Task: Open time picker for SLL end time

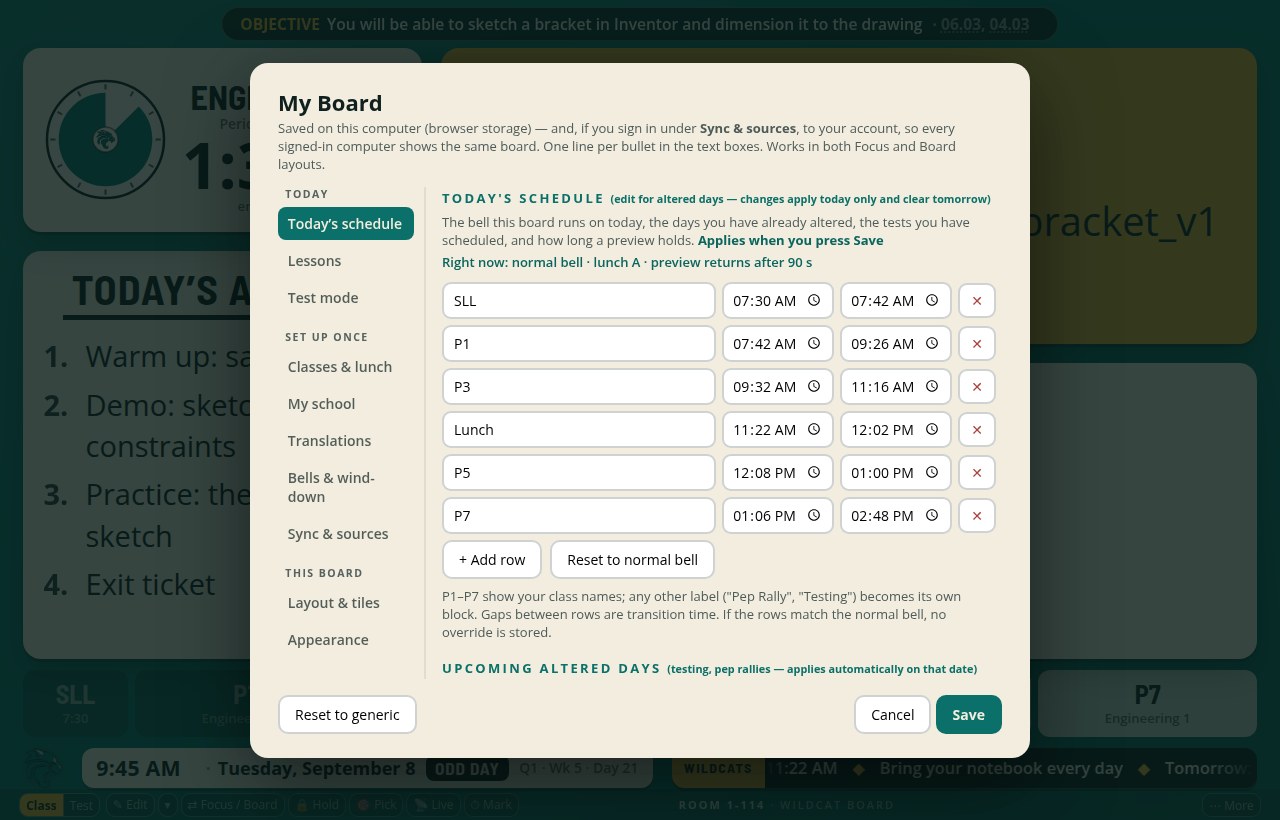Action: 932,300
